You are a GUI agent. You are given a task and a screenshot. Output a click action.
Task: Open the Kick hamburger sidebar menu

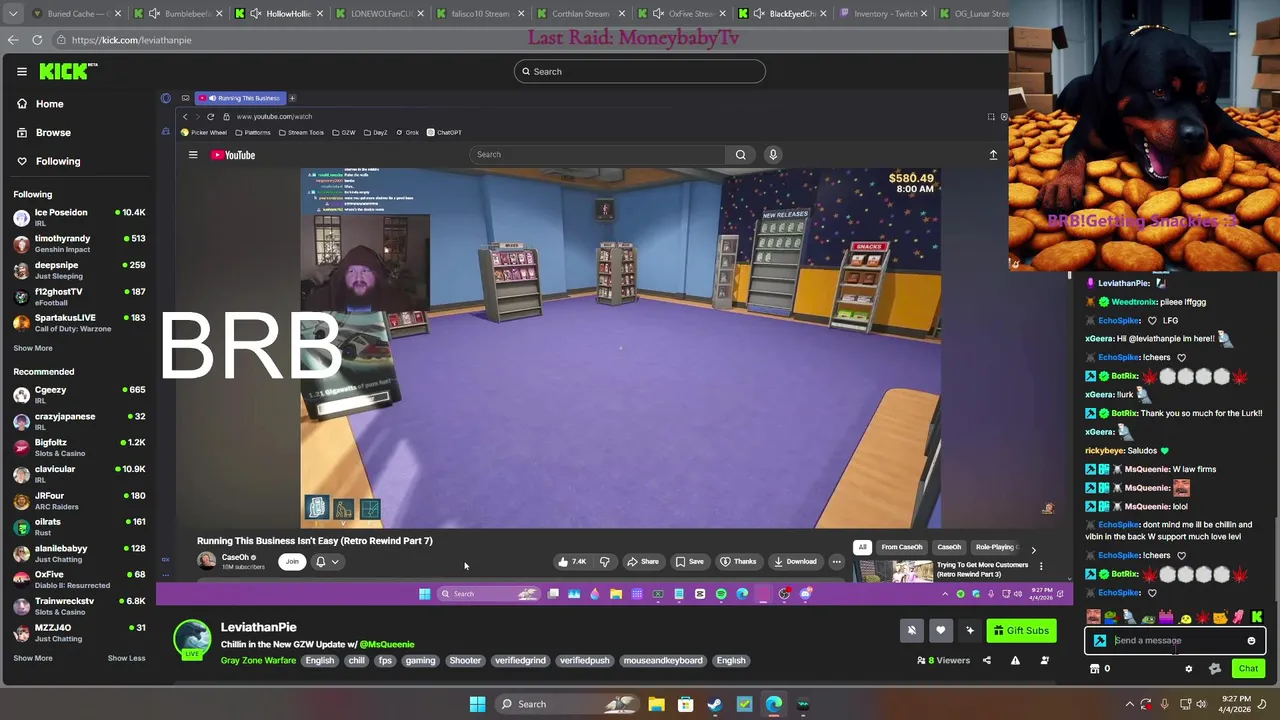click(x=21, y=71)
